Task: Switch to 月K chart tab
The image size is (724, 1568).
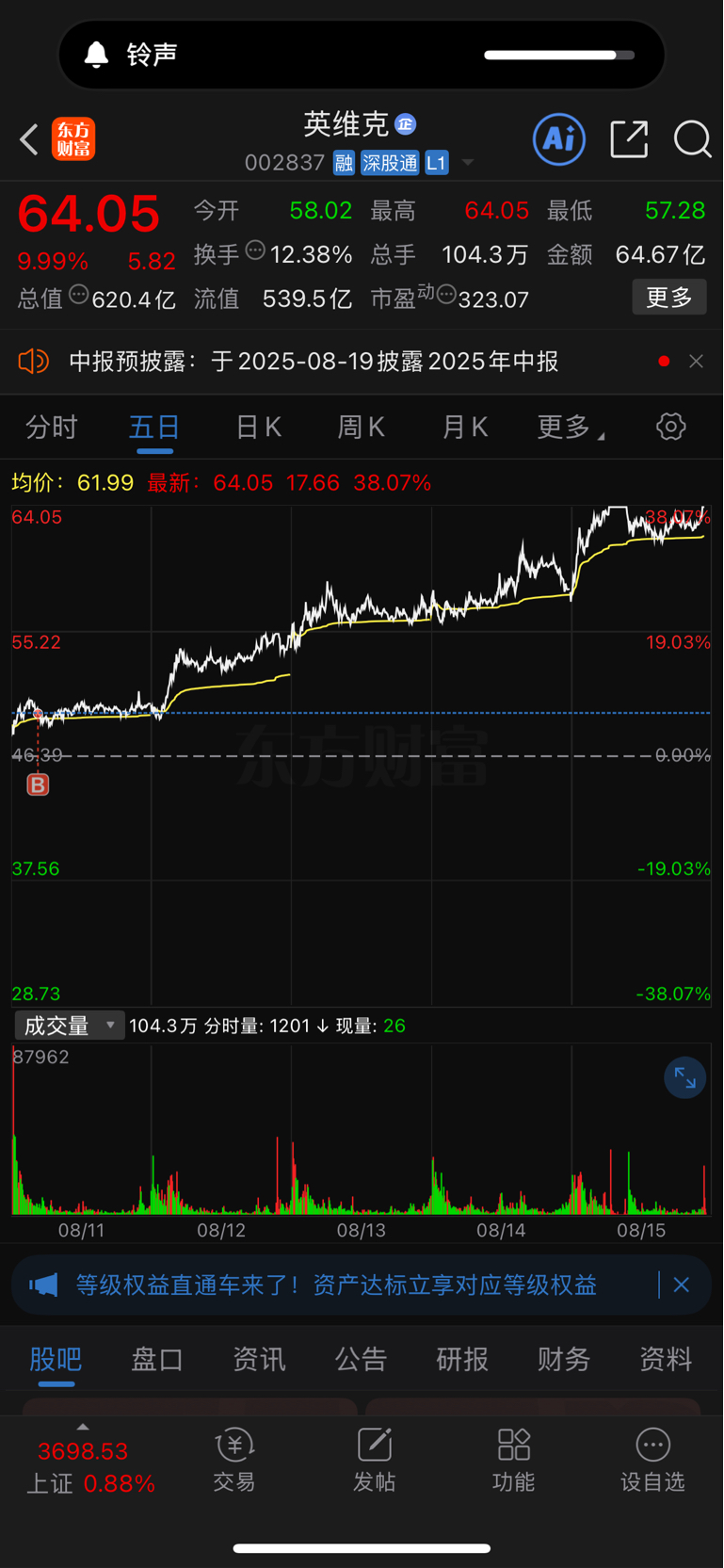Action: pyautogui.click(x=464, y=428)
